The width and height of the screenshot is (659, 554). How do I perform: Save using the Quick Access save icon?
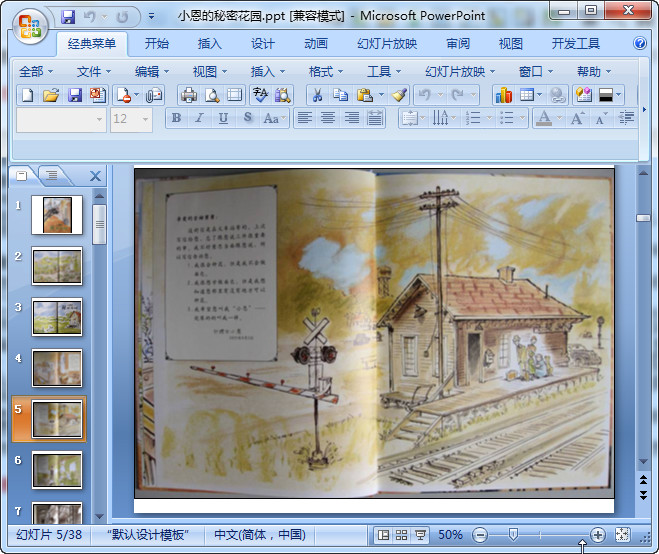click(68, 17)
